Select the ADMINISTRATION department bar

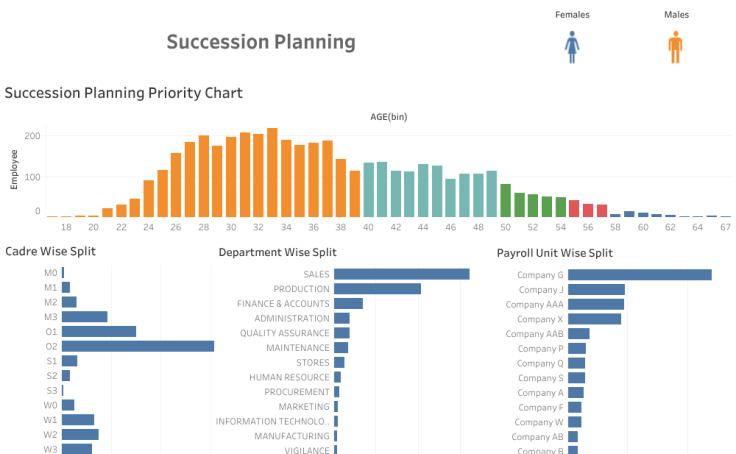click(342, 318)
